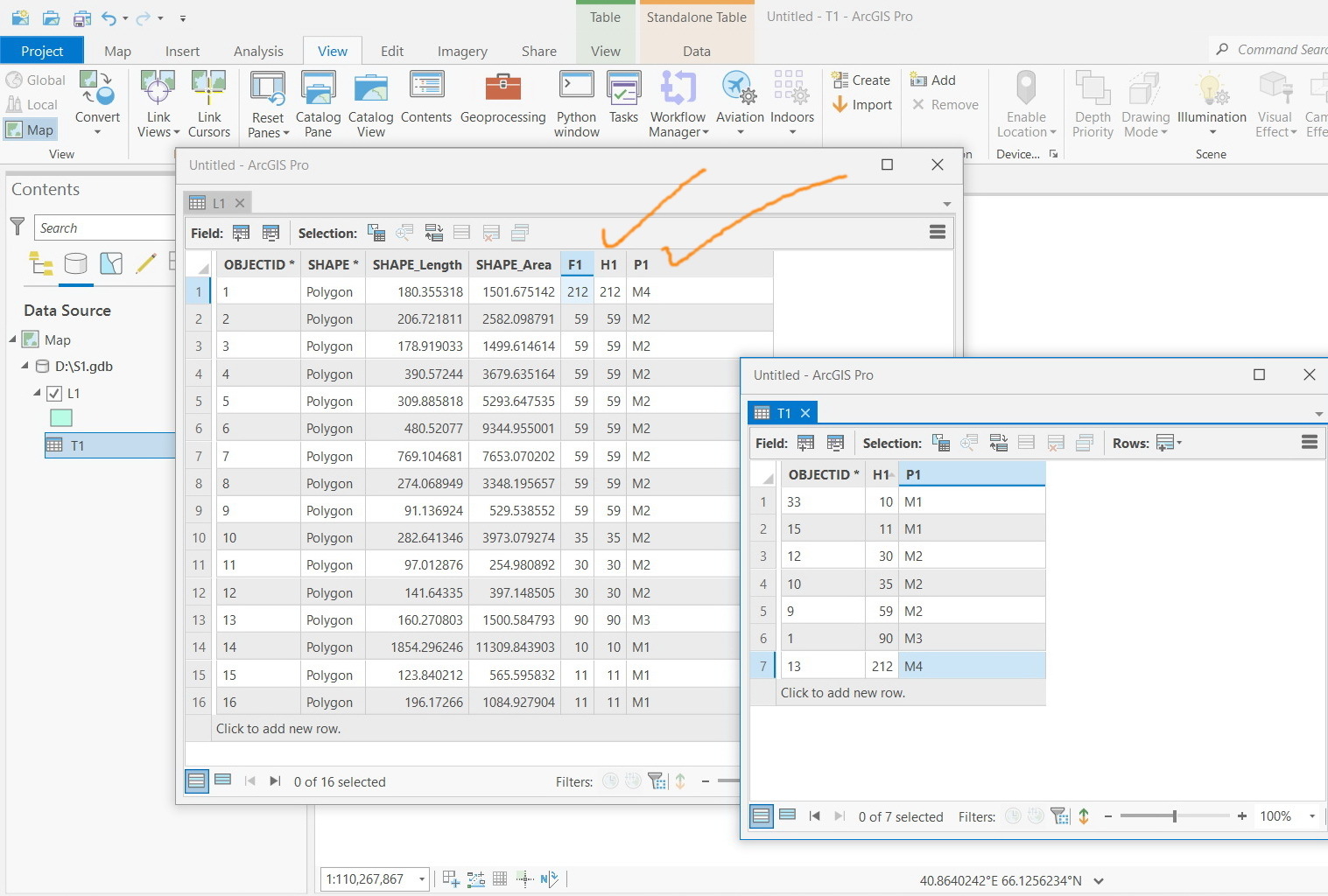
Task: Click Add Field icon in L1 table
Action: click(x=241, y=233)
